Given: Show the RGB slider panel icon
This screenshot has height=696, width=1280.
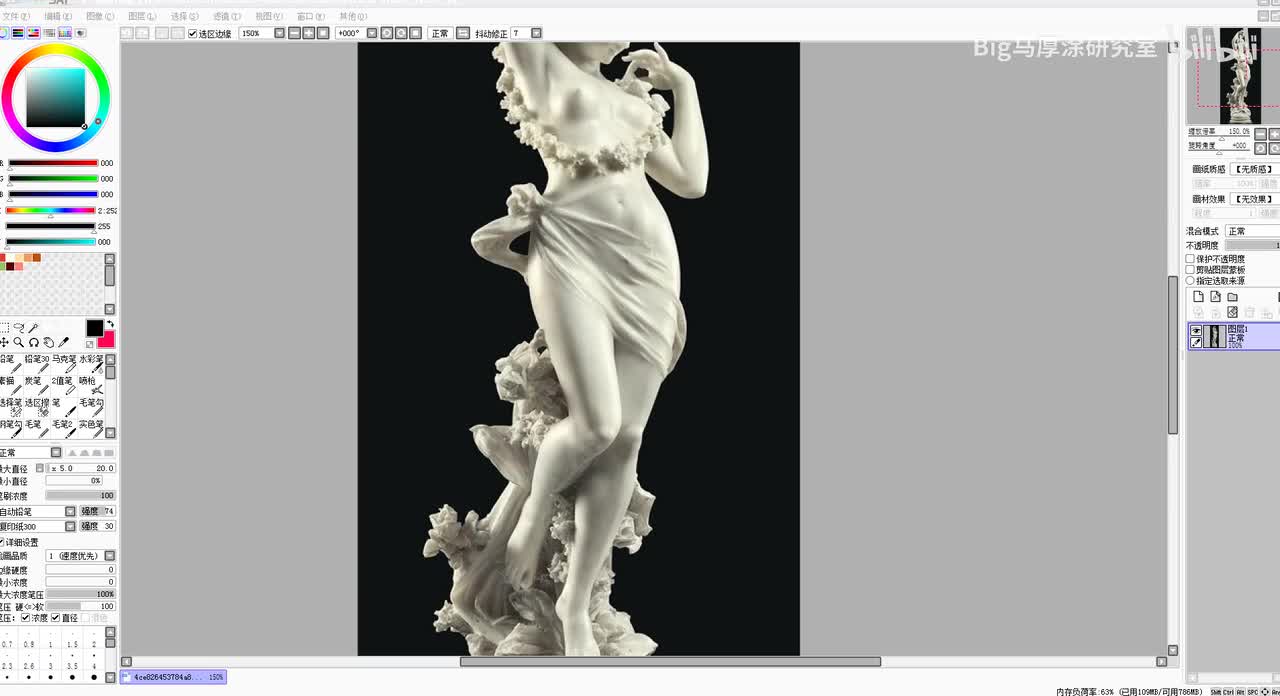Looking at the screenshot, I should click(18, 33).
